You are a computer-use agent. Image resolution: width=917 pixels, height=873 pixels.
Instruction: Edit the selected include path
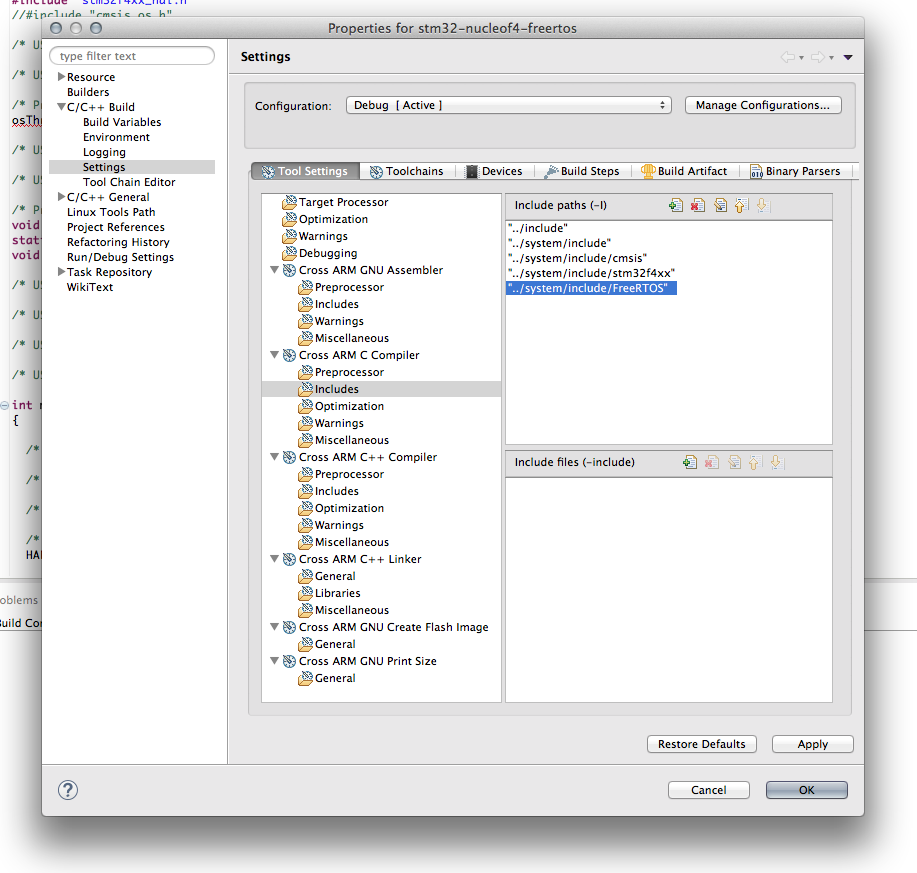coord(720,205)
